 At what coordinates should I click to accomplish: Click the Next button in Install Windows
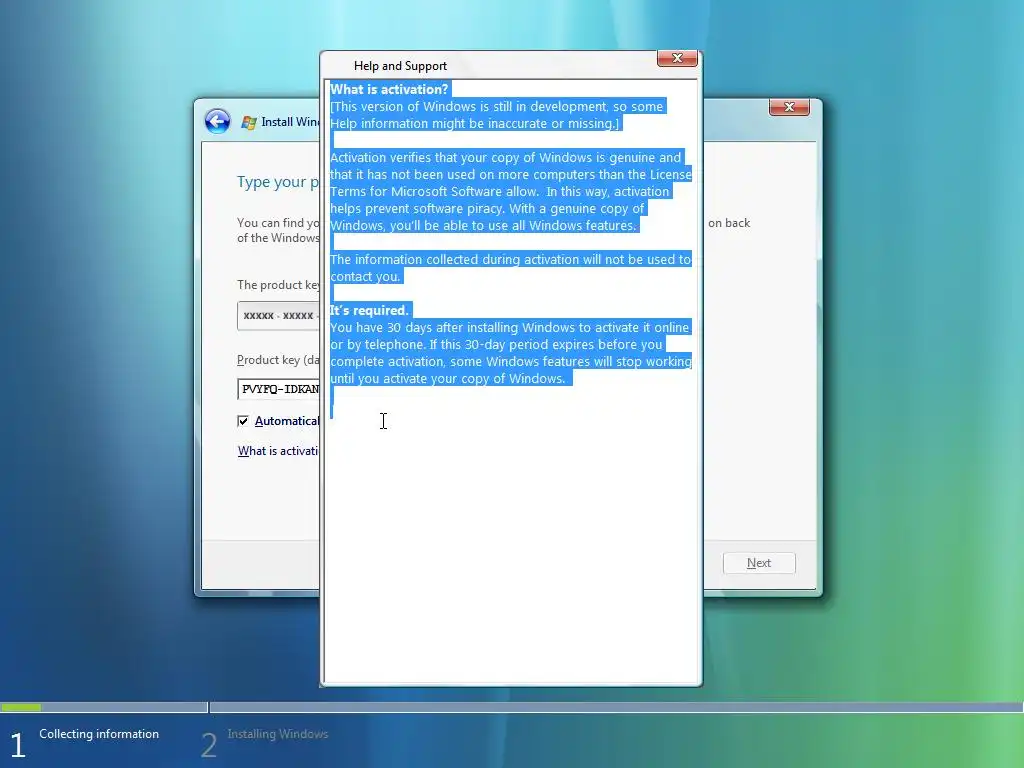(759, 563)
